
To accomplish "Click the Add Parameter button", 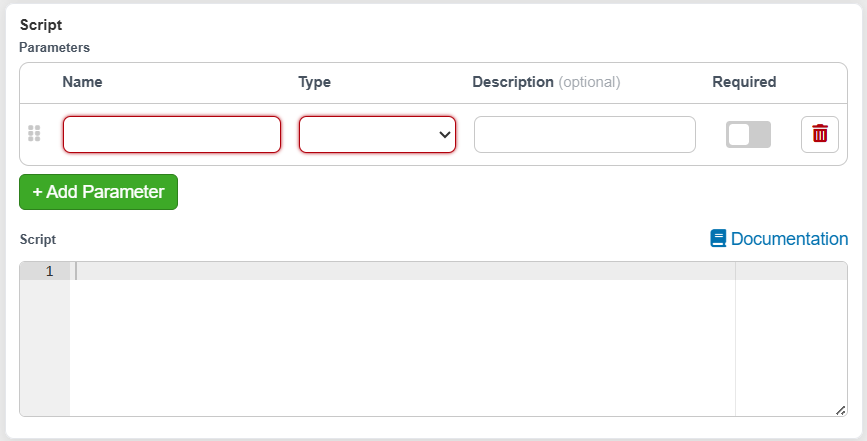I will tap(98, 192).
